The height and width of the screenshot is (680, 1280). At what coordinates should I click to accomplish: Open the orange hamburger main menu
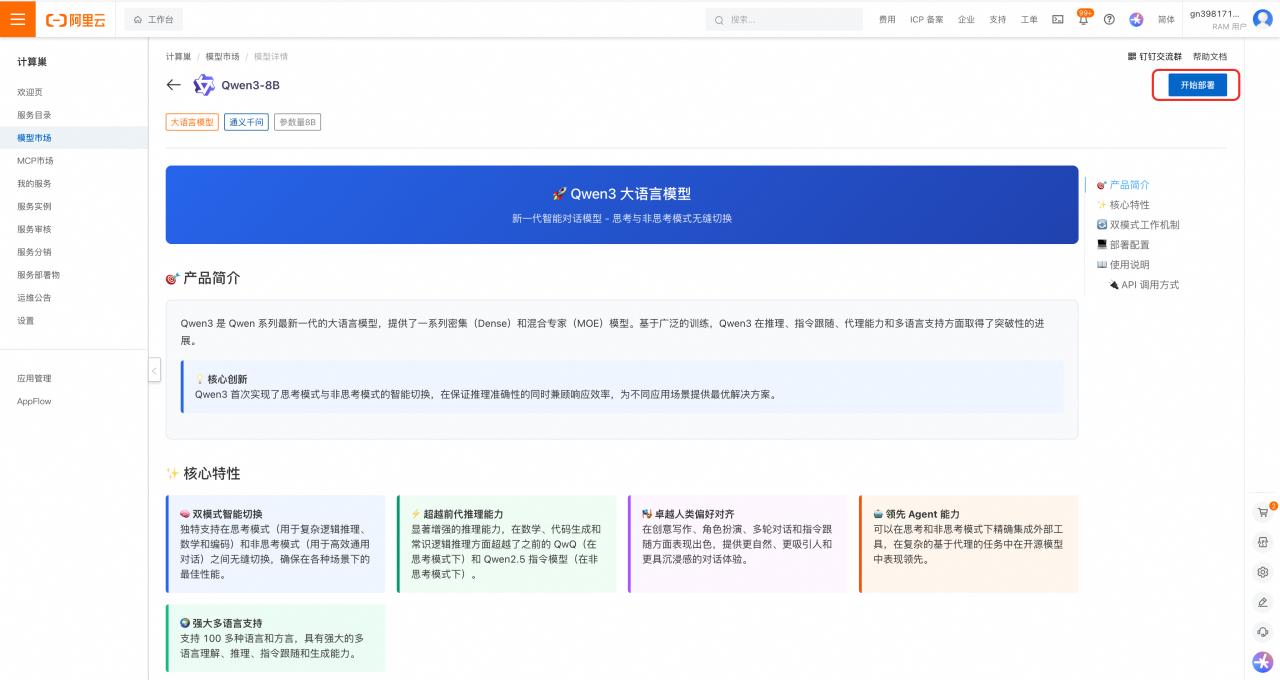click(x=18, y=19)
